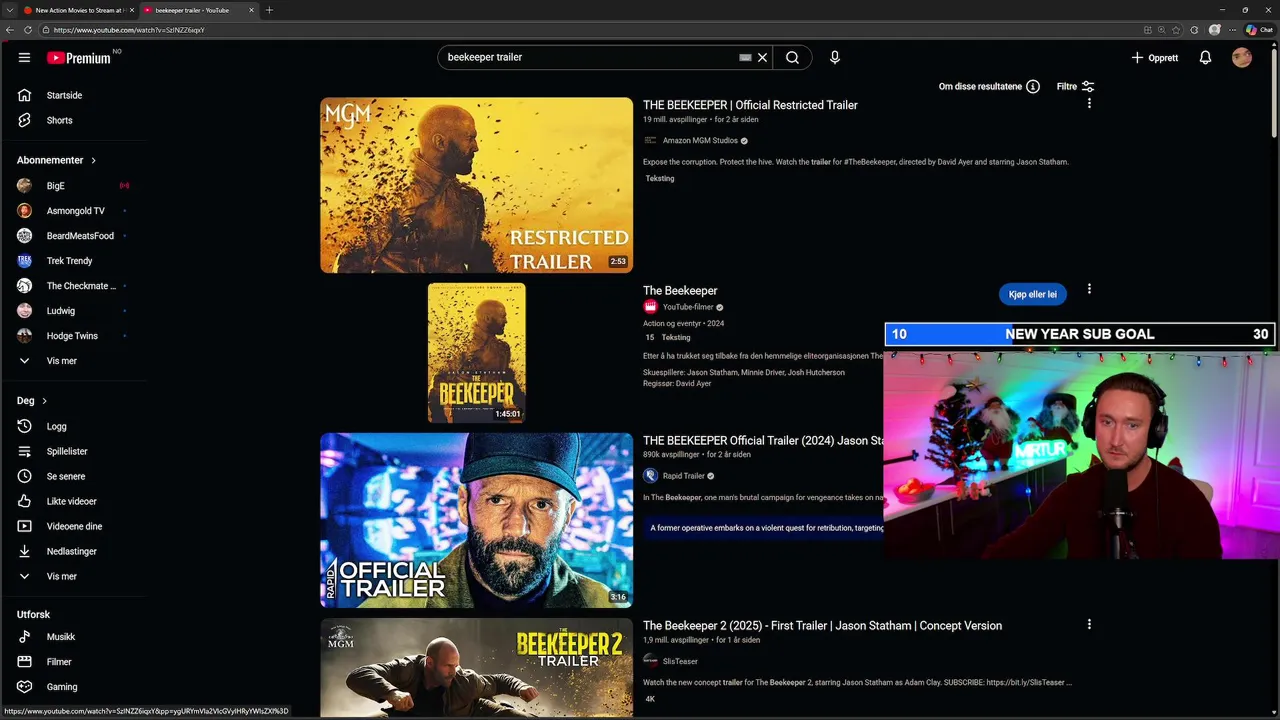This screenshot has height=720, width=1280.
Task: Expand the Abonnementer section
Action: (57, 160)
